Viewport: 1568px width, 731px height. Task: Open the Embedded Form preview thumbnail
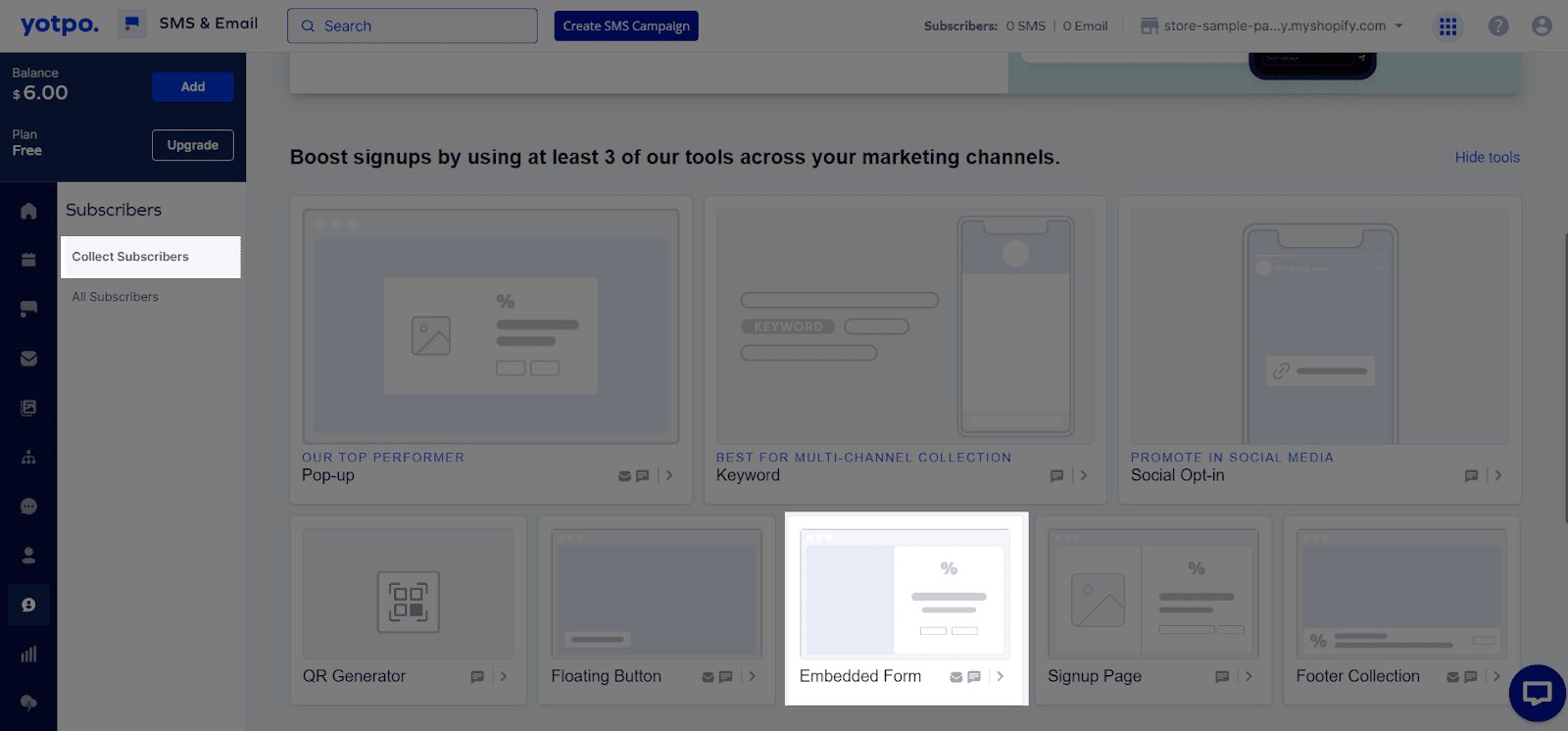pos(906,594)
